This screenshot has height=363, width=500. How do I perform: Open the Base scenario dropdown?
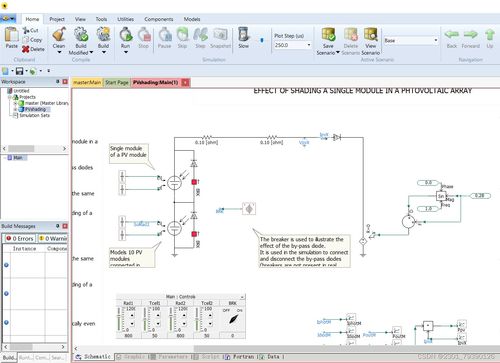(436, 41)
